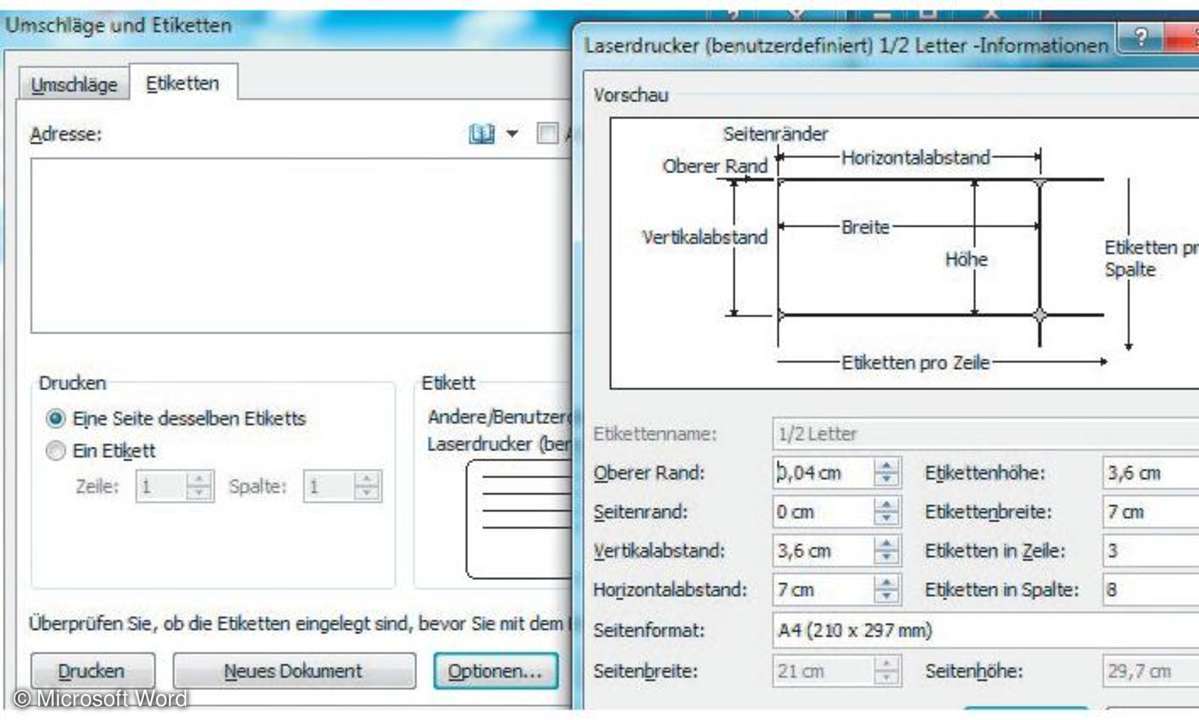
Task: Click the label preview thumbnail in Etikett
Action: (x=520, y=519)
